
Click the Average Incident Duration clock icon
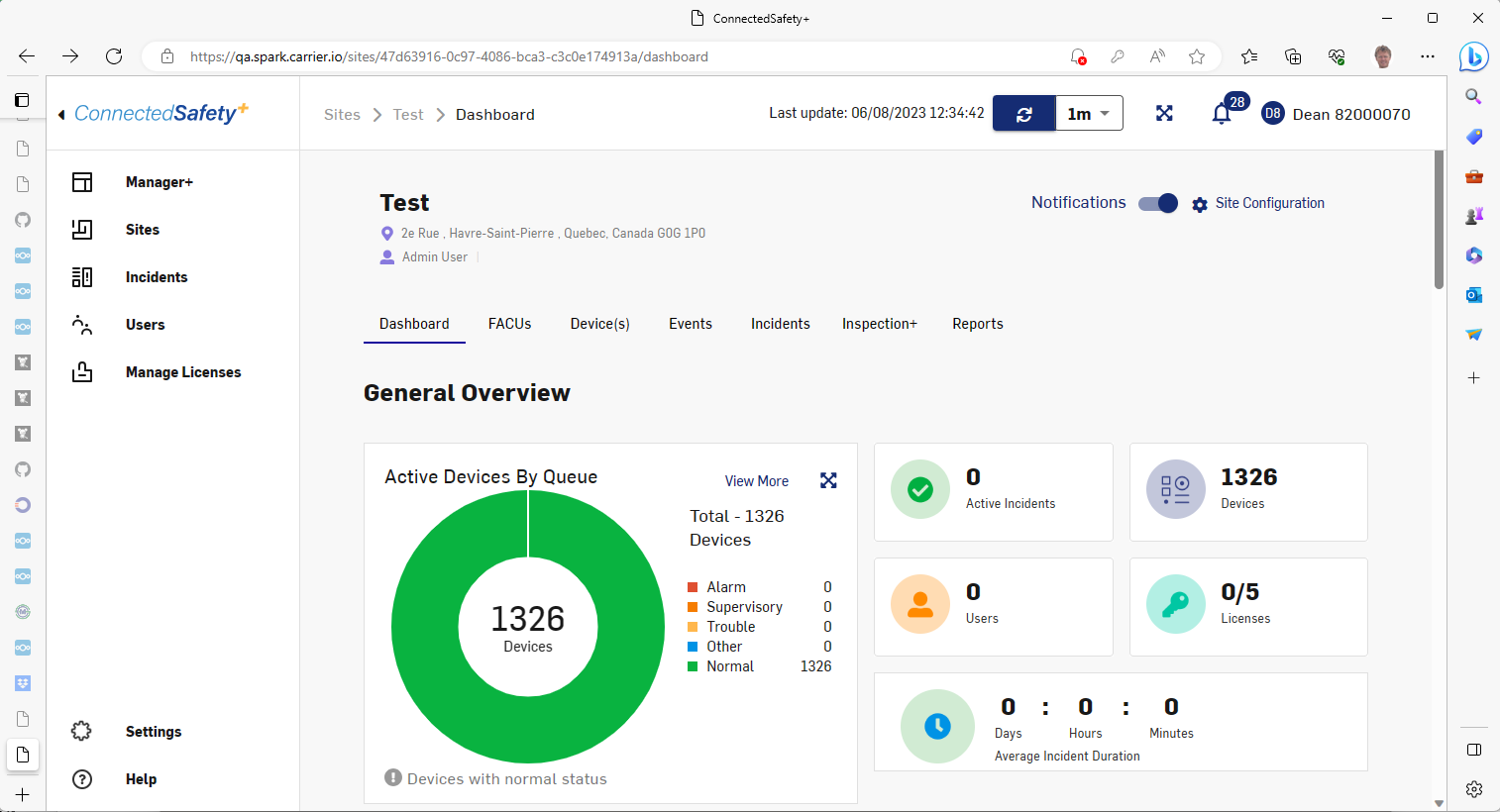[x=937, y=726]
